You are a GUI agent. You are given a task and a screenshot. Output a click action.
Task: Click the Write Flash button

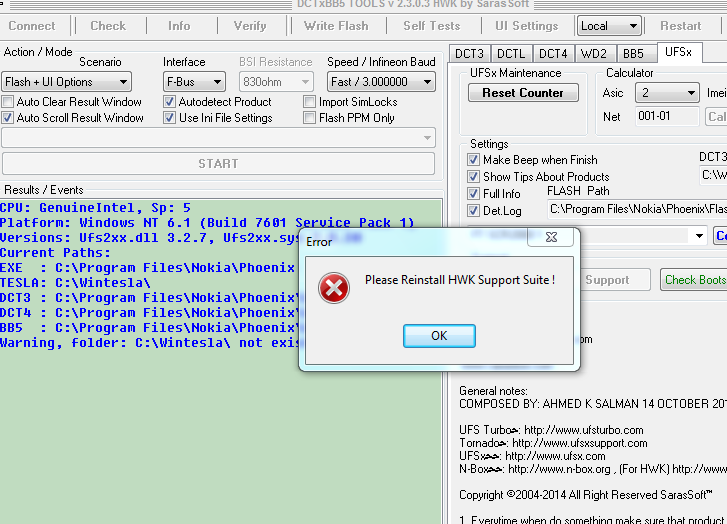(x=336, y=26)
